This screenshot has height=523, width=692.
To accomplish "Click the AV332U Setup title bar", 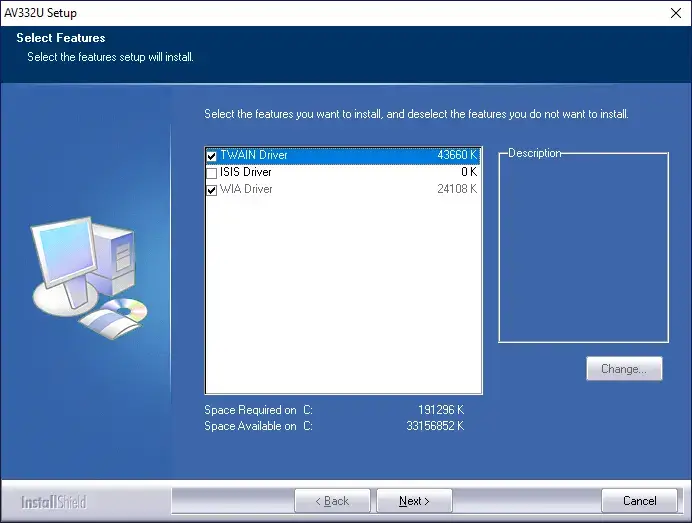I will tap(300, 13).
